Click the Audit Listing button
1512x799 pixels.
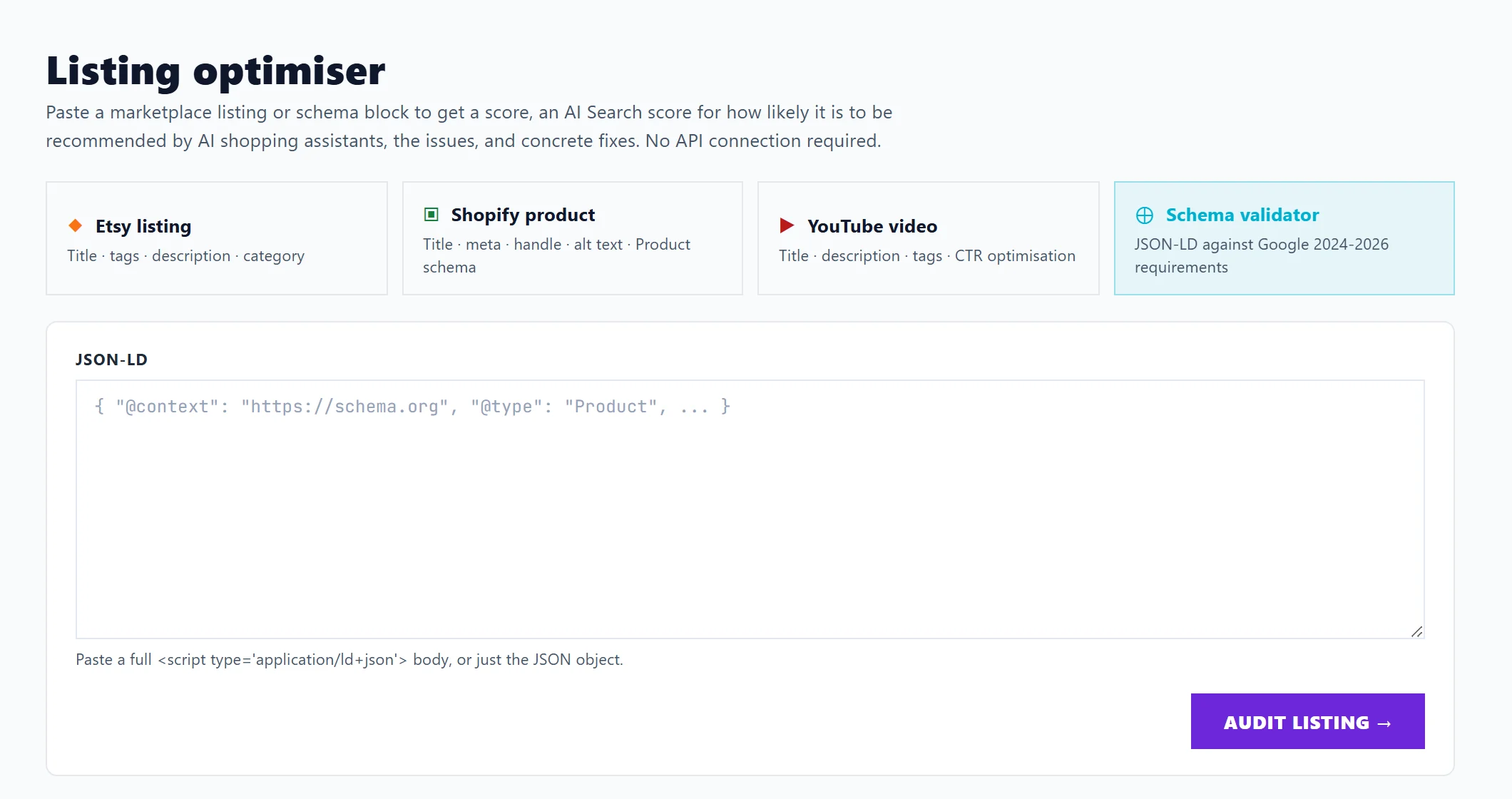1307,721
